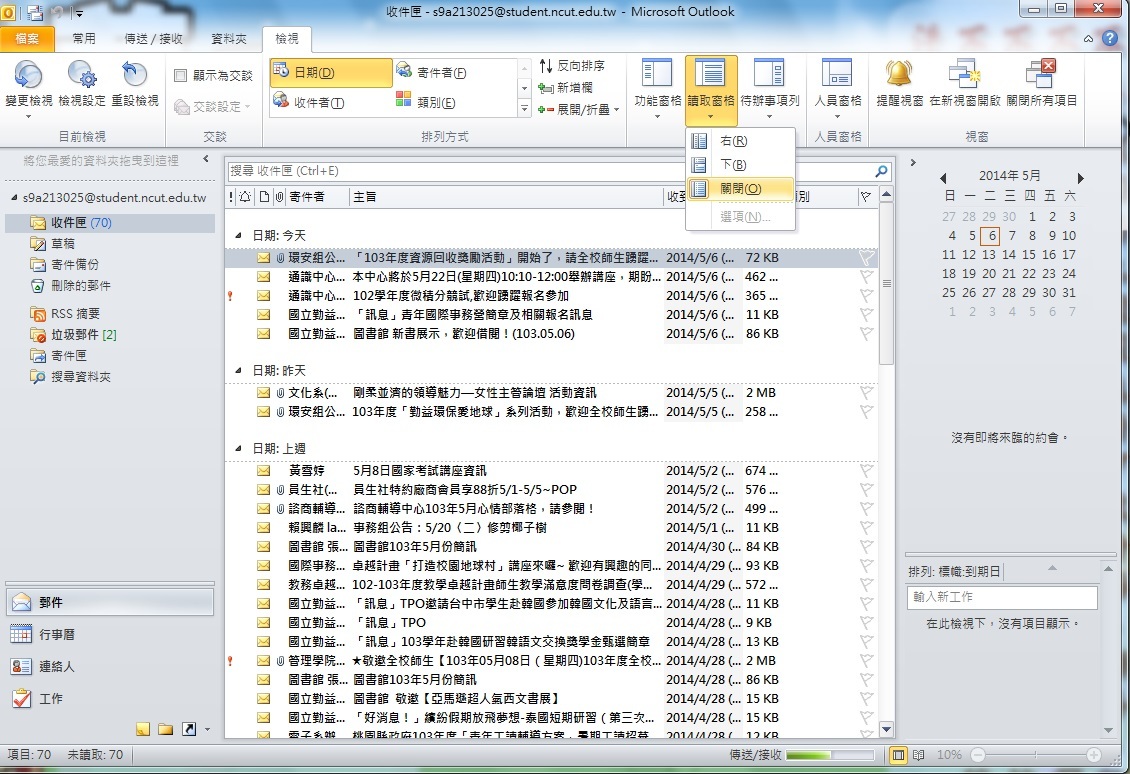The image size is (1130, 774).
Task: Click 反向排序 (Reverse Sort)
Action: point(572,66)
